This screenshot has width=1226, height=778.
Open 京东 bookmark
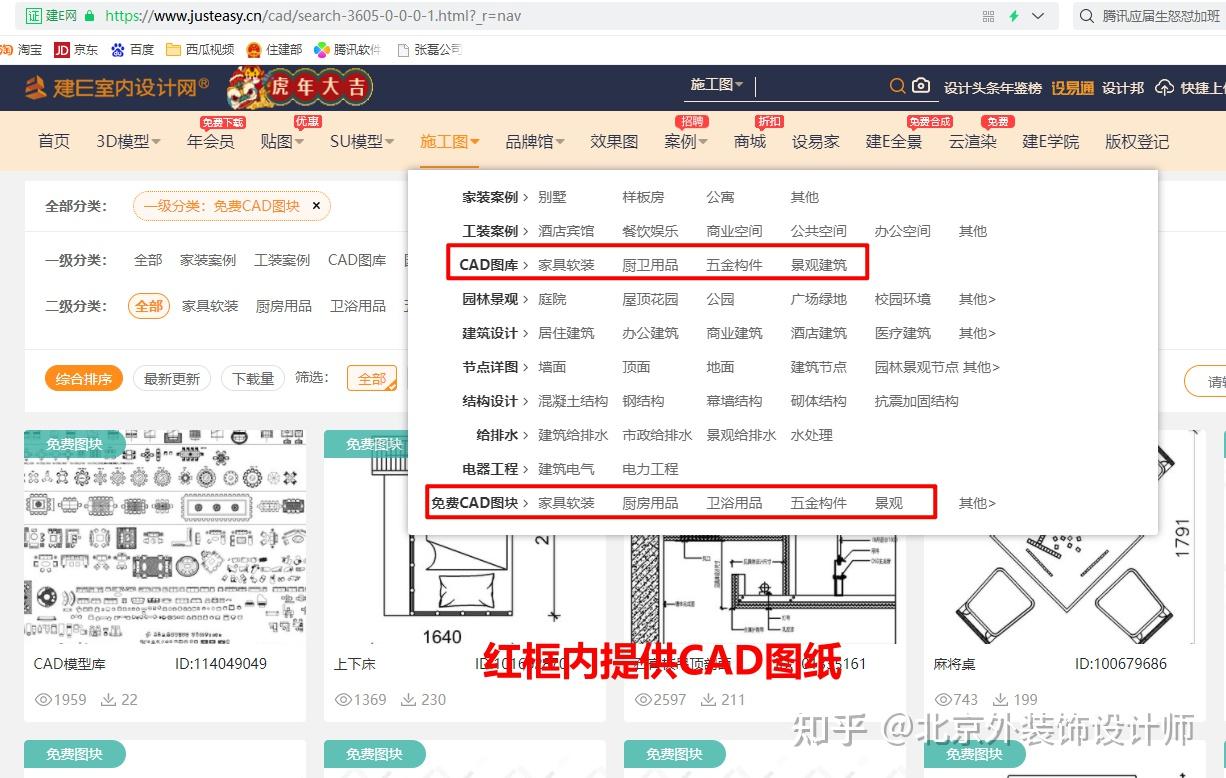pos(76,49)
